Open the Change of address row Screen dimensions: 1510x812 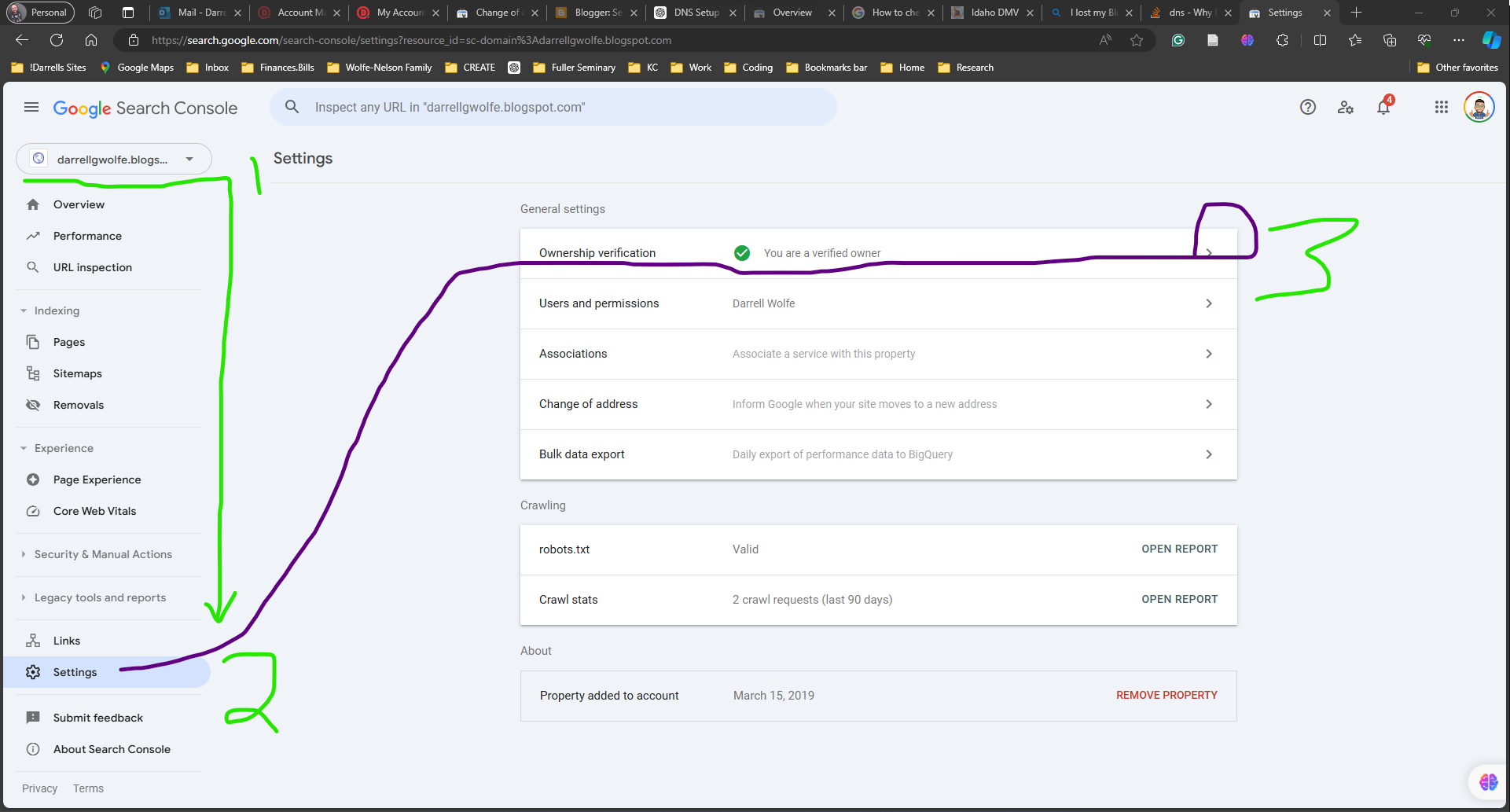click(878, 404)
